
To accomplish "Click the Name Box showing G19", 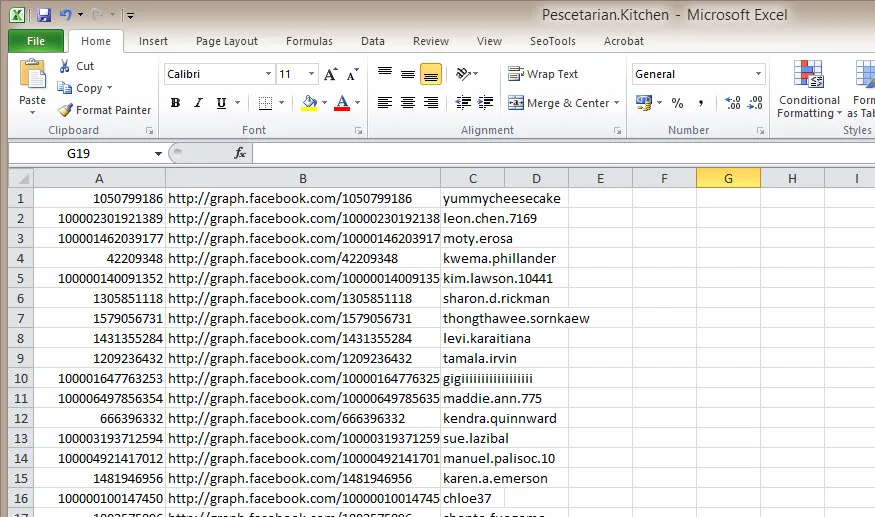I will [x=79, y=154].
